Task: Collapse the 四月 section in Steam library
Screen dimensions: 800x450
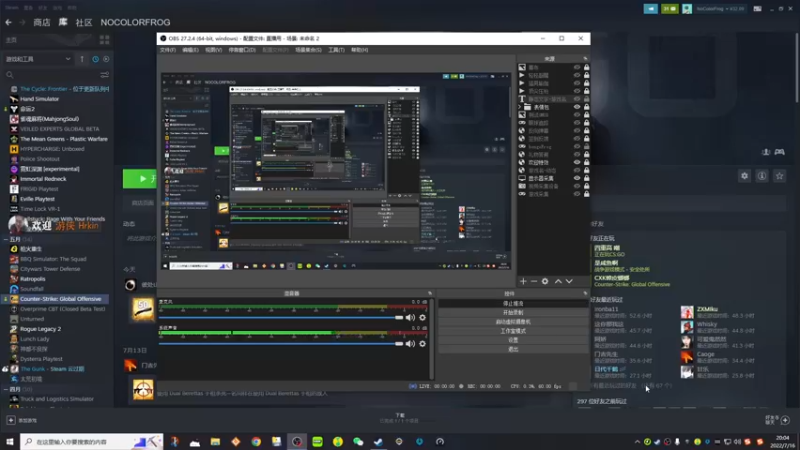Action: 6,389
